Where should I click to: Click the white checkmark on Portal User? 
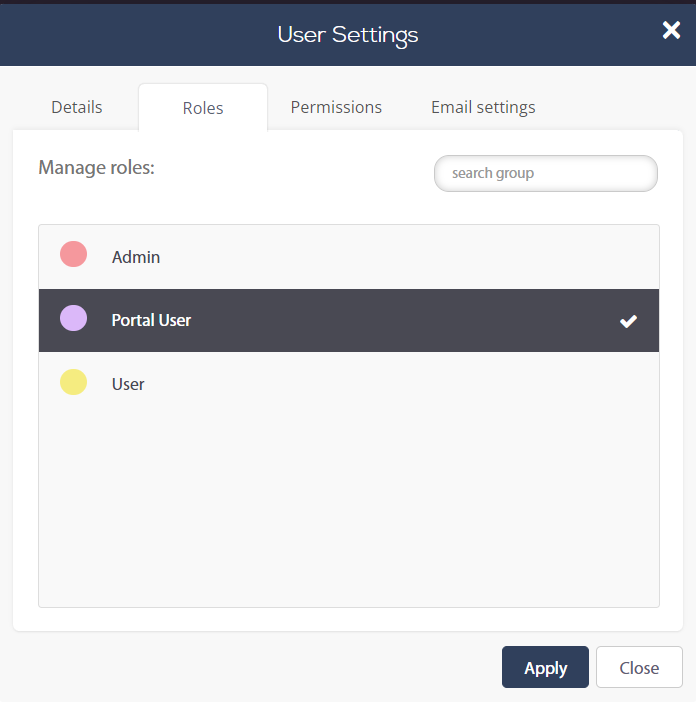(x=628, y=321)
